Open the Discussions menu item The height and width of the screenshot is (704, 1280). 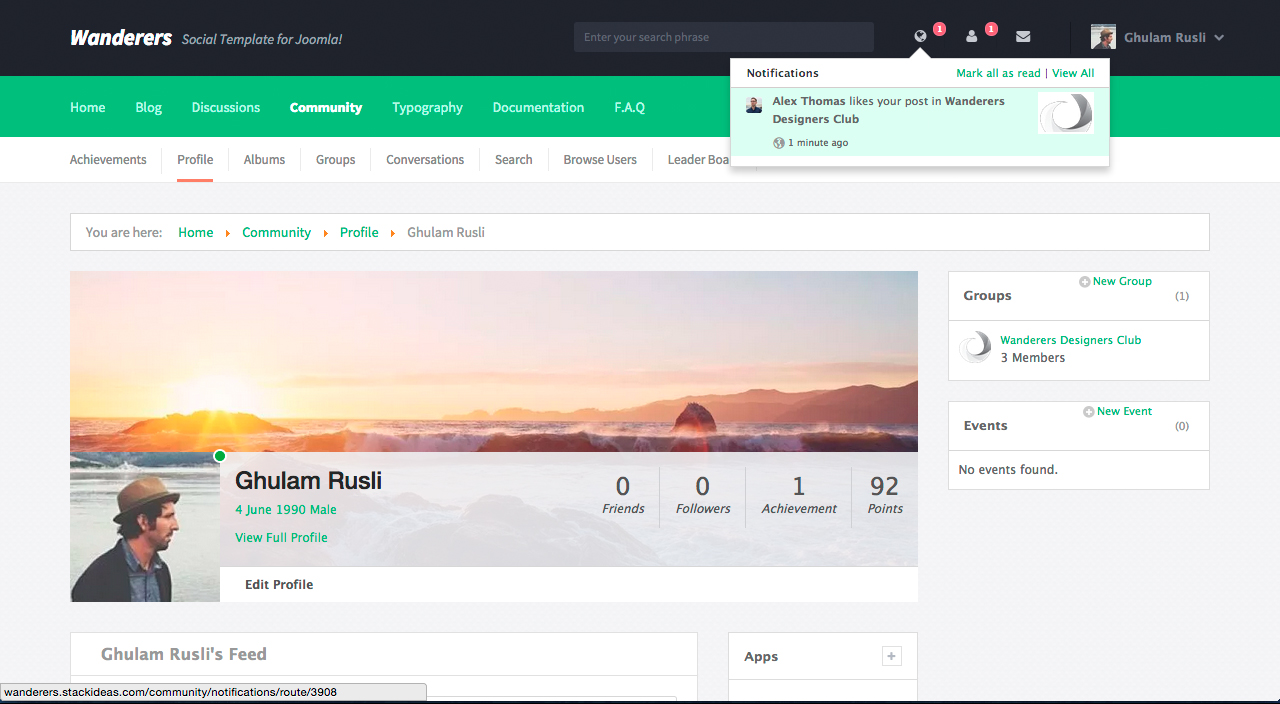point(226,107)
